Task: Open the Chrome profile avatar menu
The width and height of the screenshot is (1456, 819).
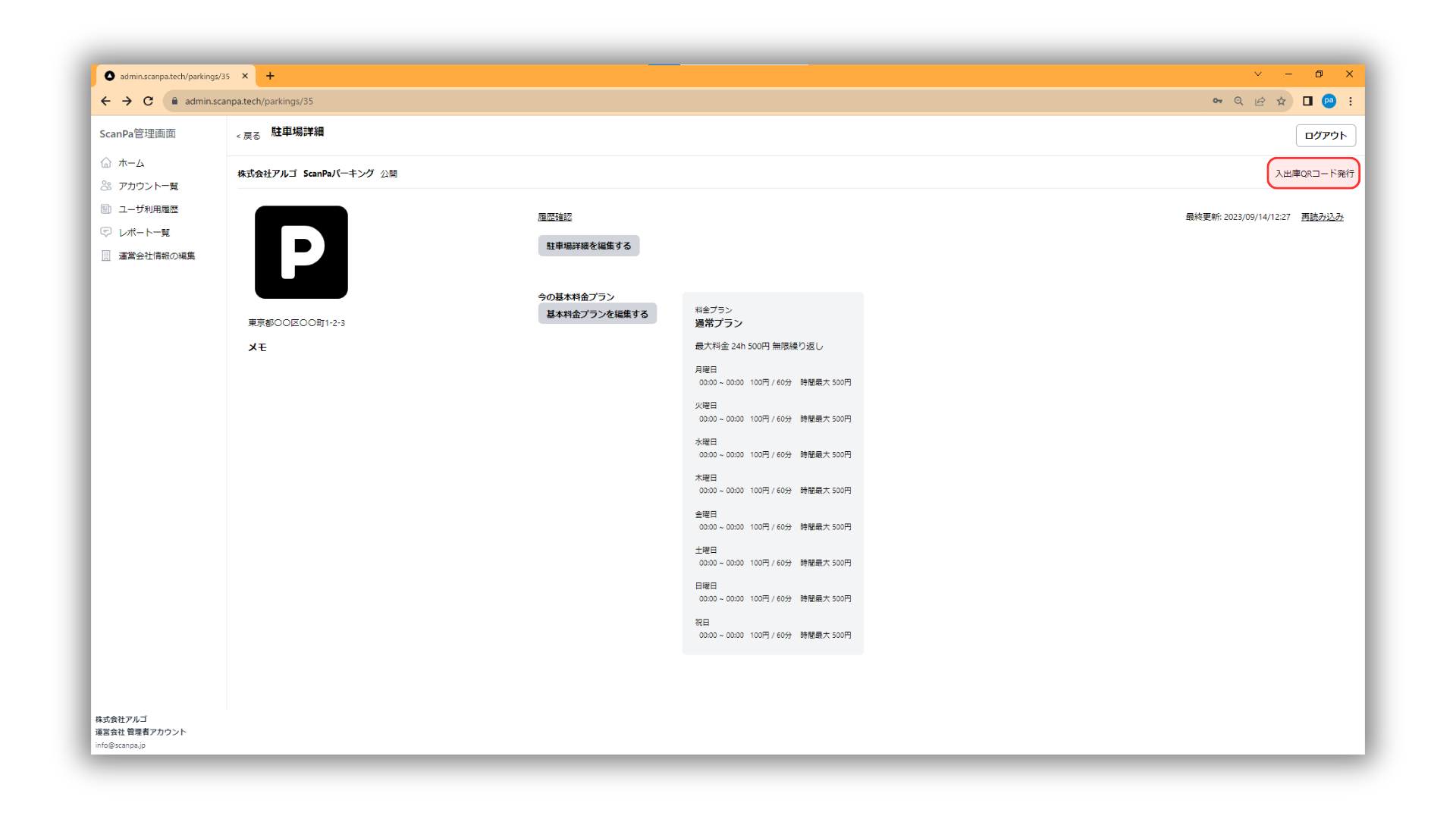Action: [x=1329, y=101]
